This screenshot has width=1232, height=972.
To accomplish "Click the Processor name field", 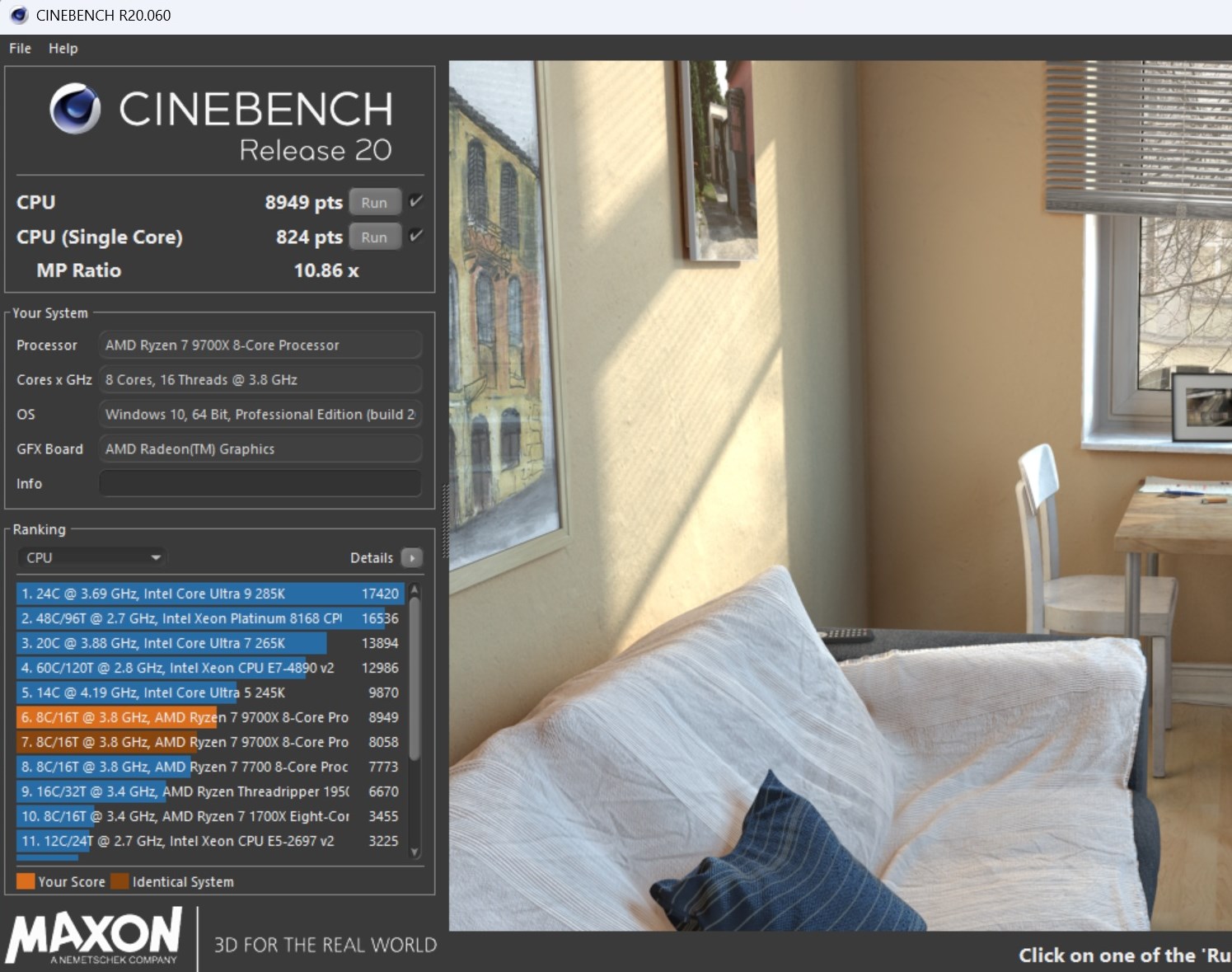I will click(x=260, y=345).
